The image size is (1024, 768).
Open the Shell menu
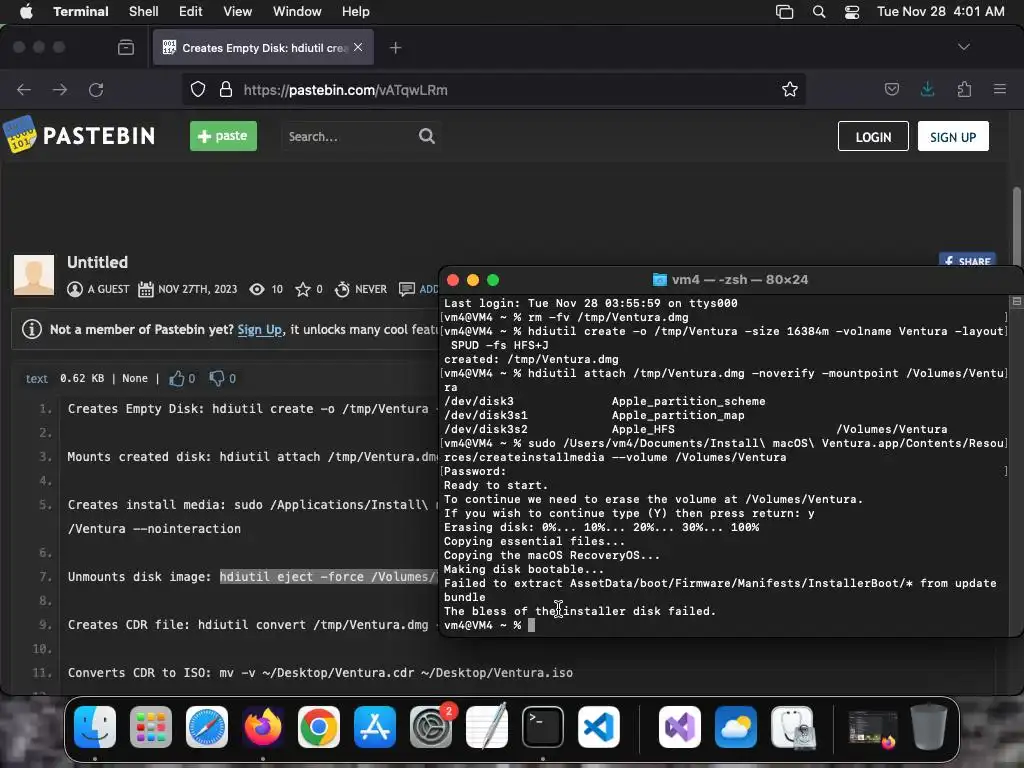pyautogui.click(x=144, y=11)
